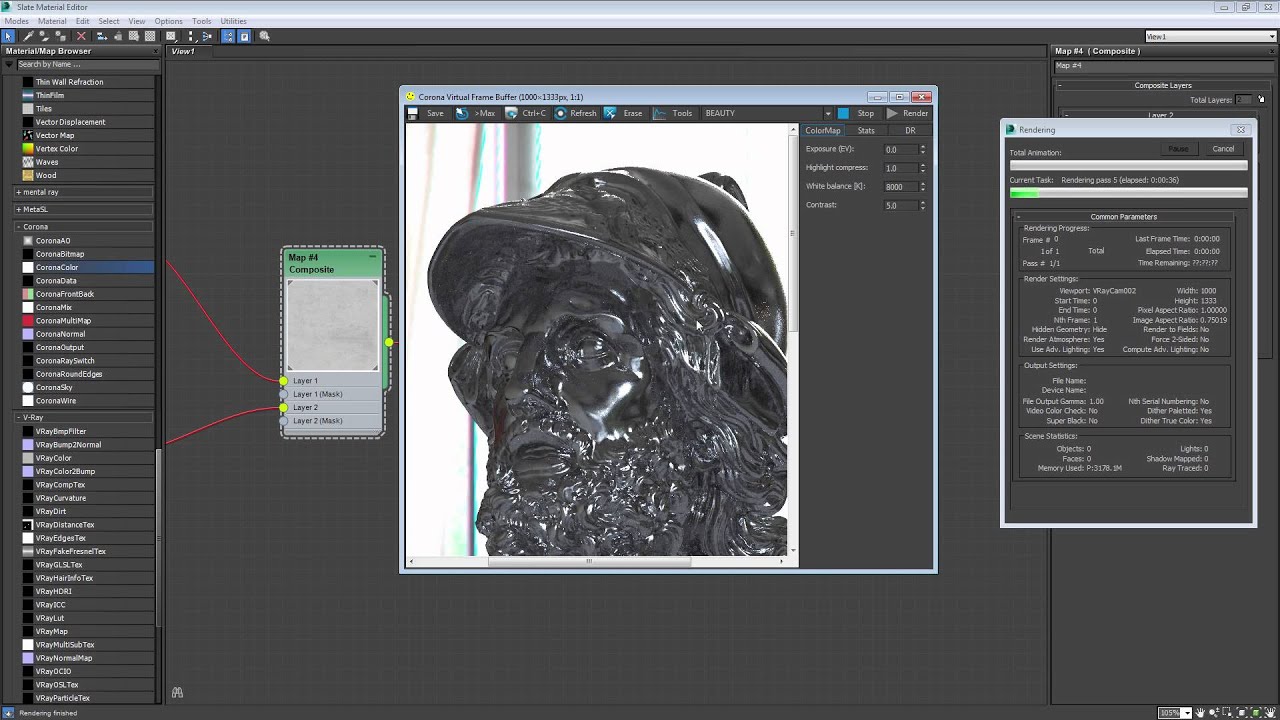
Task: Delete selected node with red X icon
Action: [82, 36]
